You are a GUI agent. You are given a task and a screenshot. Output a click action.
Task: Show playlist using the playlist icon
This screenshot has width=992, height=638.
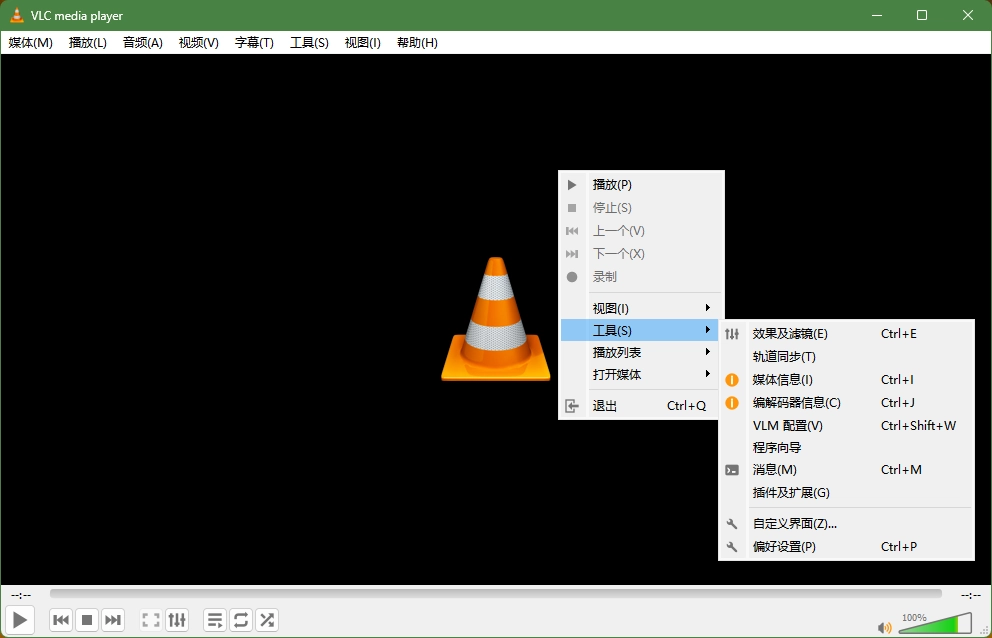214,620
